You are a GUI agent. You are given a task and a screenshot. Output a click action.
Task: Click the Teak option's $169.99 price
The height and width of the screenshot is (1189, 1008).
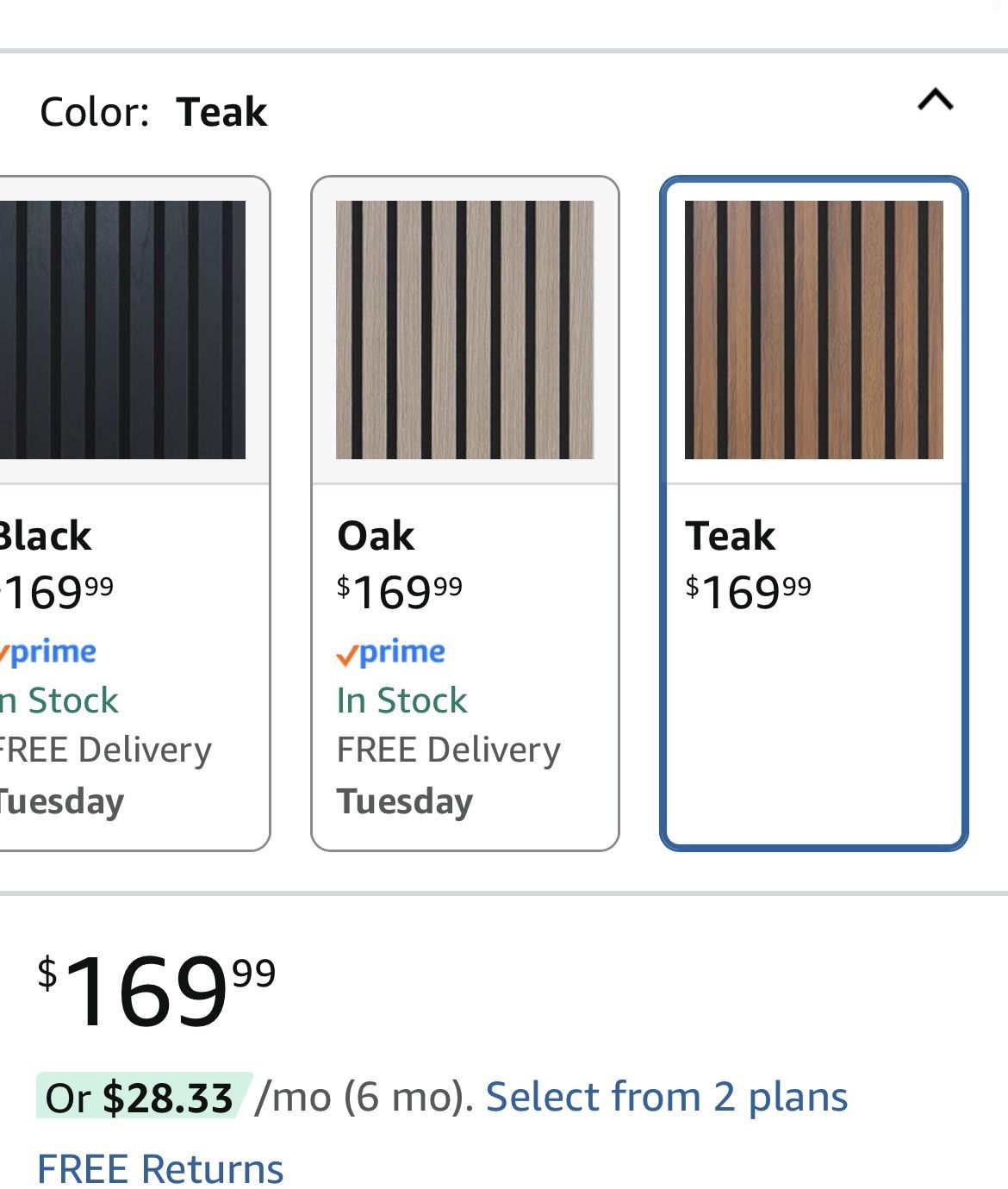pyautogui.click(x=748, y=591)
